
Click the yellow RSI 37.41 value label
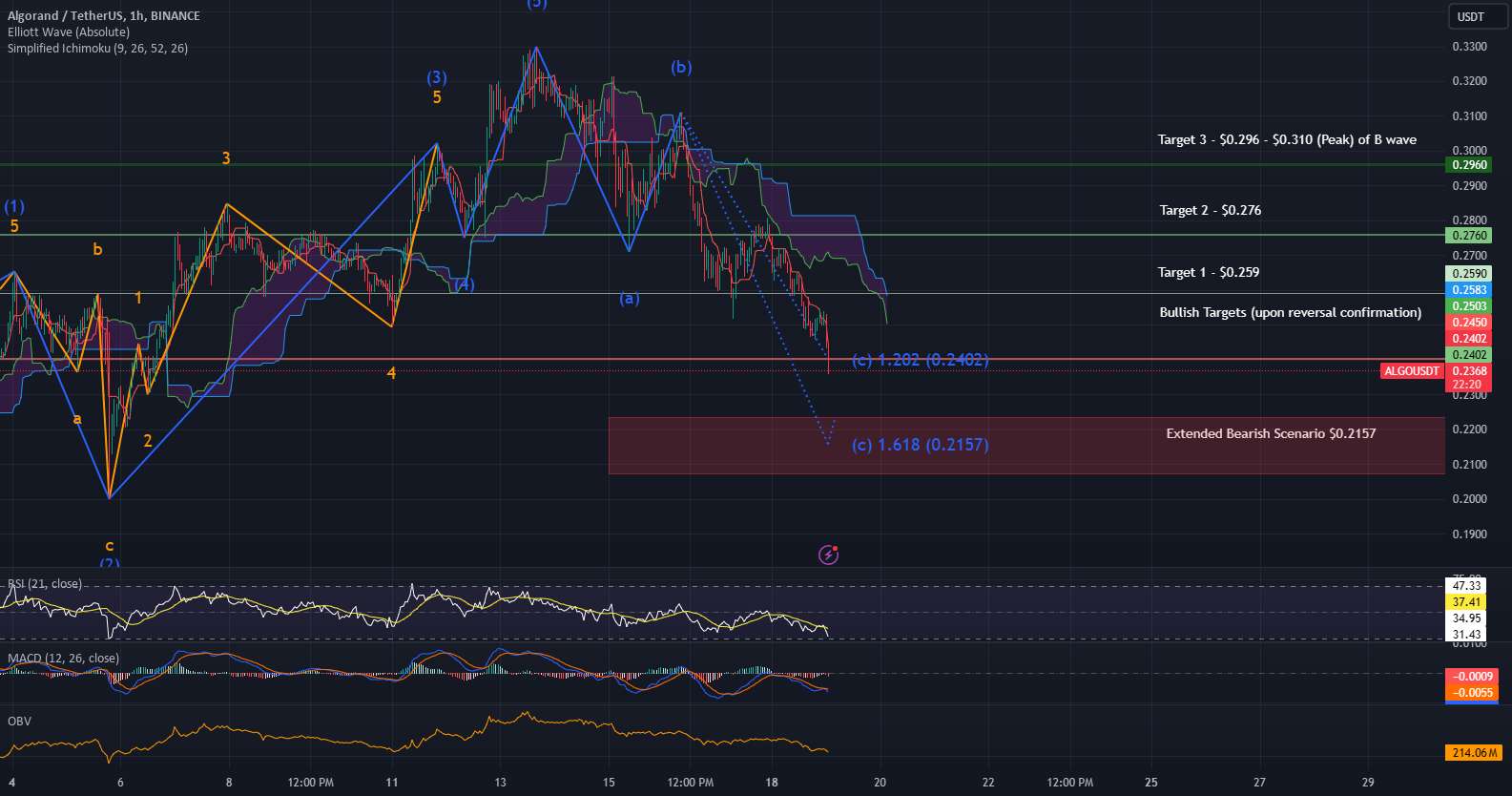click(x=1467, y=602)
